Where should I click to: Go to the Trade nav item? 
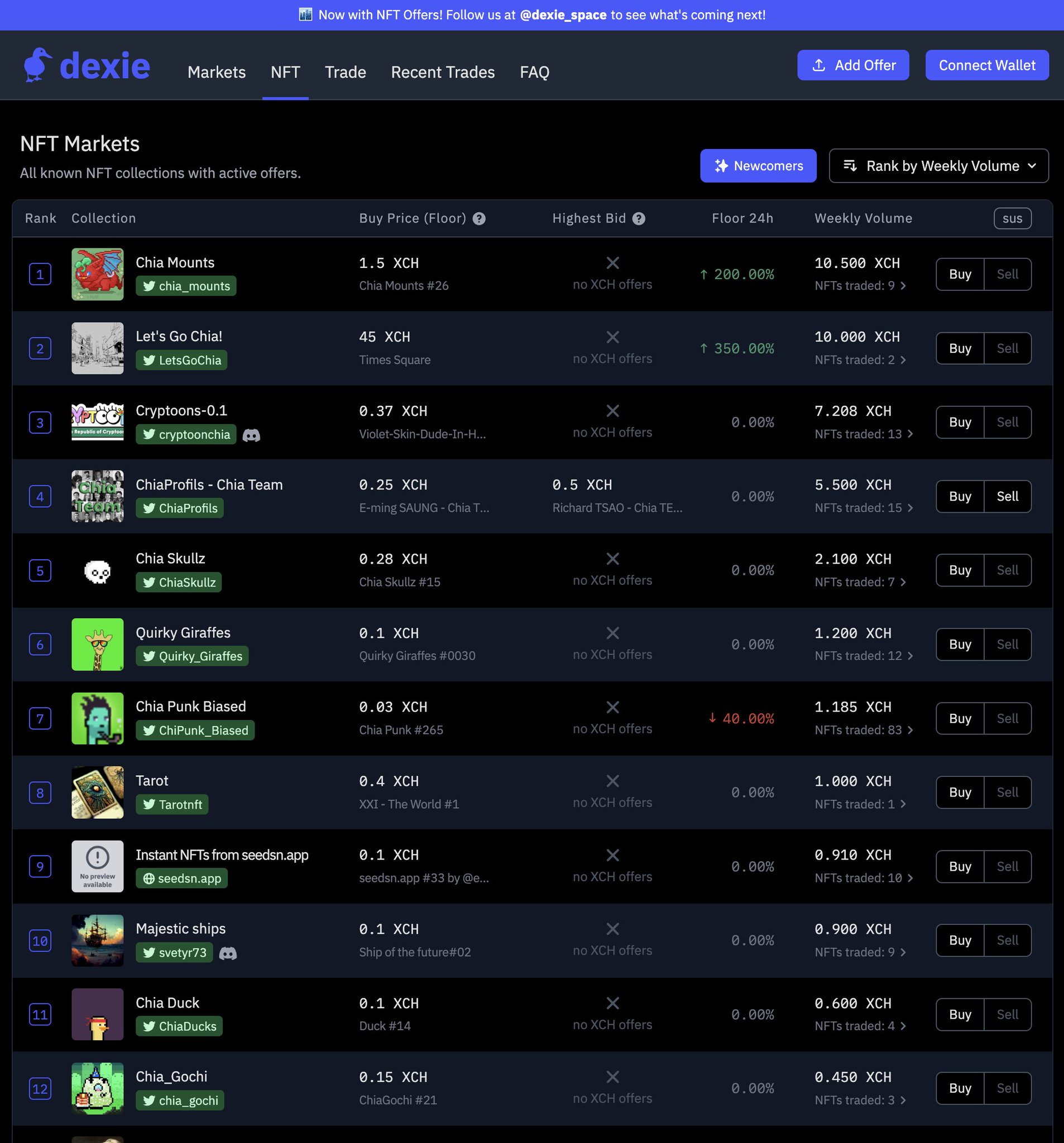pos(345,72)
